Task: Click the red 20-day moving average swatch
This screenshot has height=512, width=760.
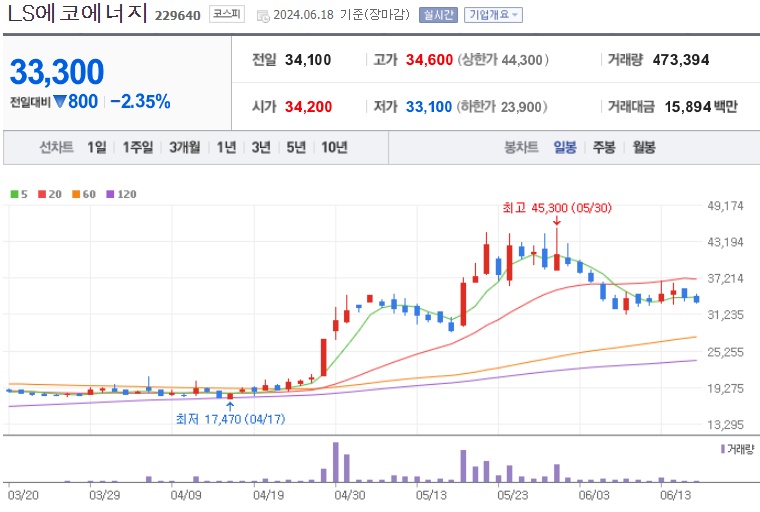Action: click(42, 194)
